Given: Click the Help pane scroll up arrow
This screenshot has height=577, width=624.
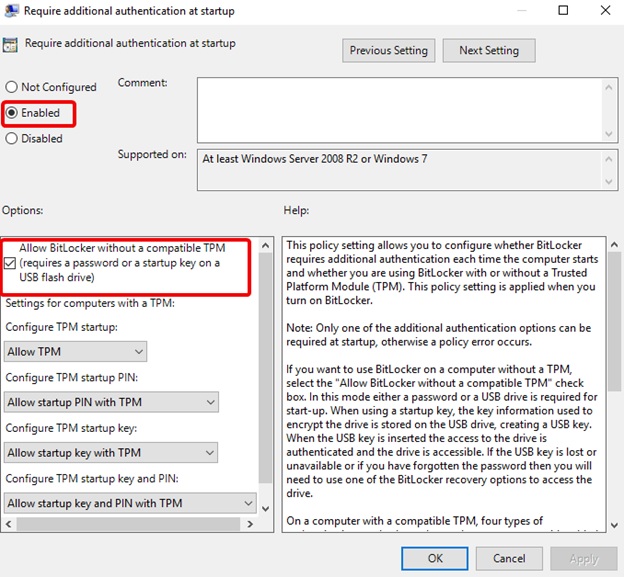Looking at the screenshot, I should [614, 245].
